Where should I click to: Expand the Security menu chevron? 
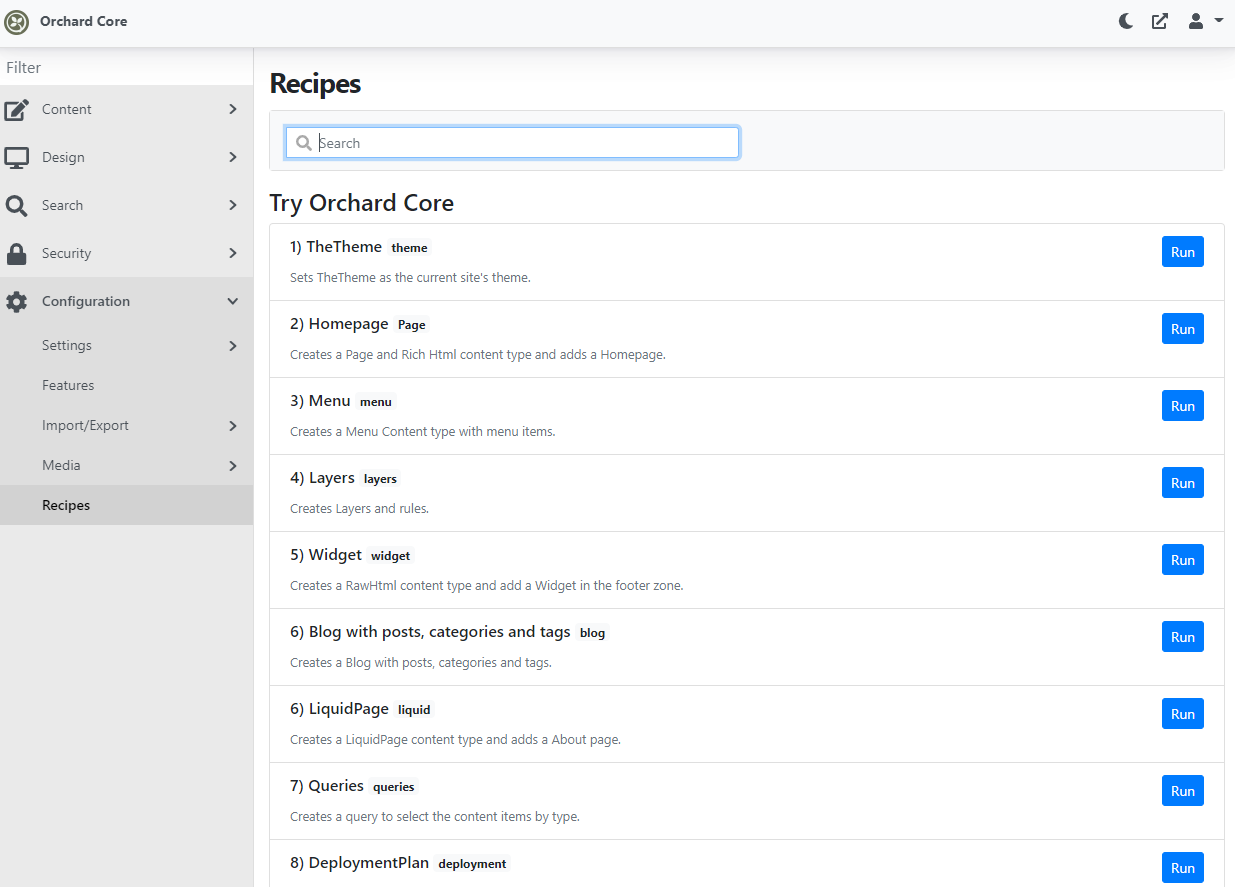point(233,253)
